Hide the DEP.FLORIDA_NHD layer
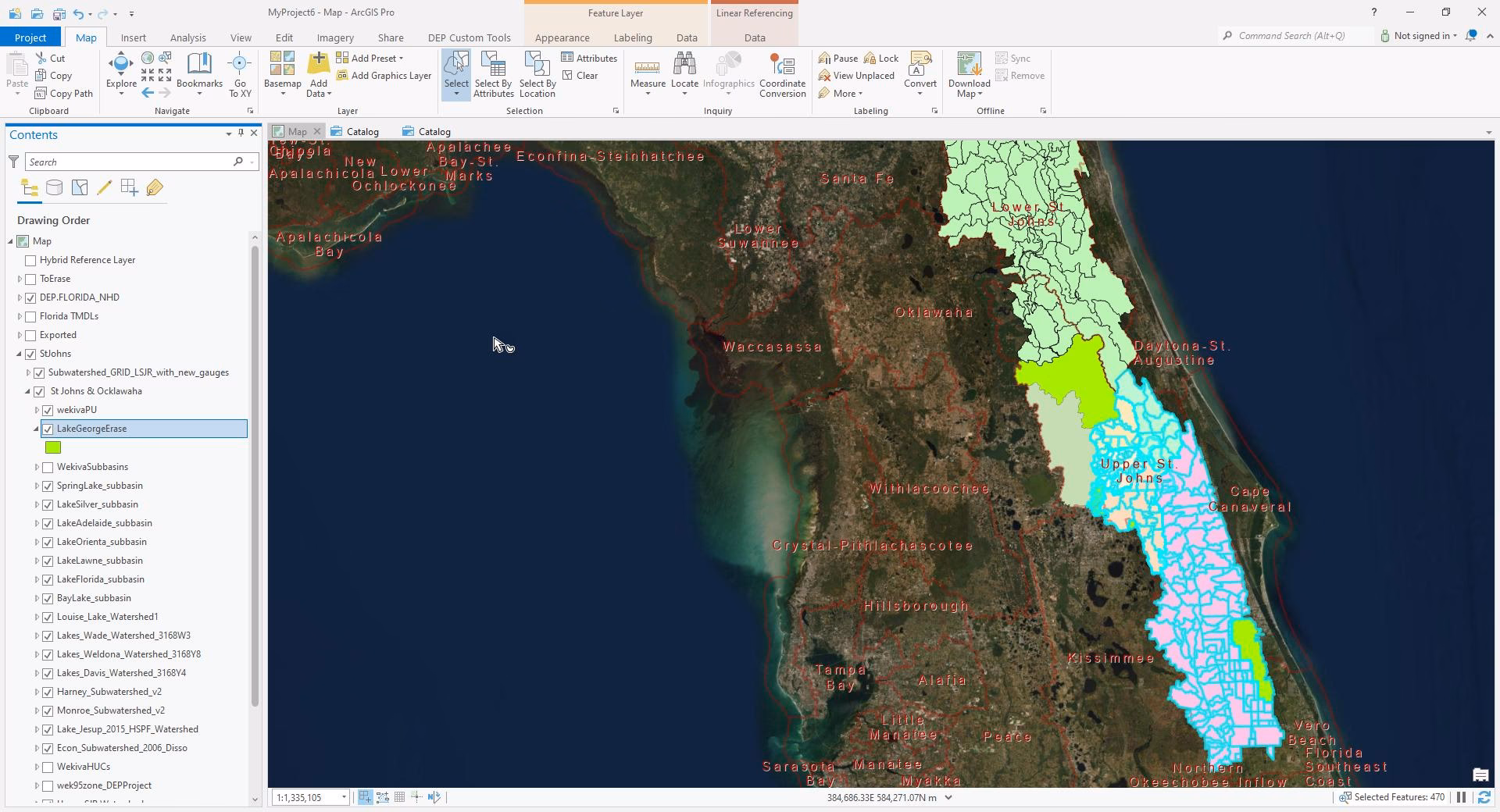This screenshot has height=812, width=1500. point(30,297)
